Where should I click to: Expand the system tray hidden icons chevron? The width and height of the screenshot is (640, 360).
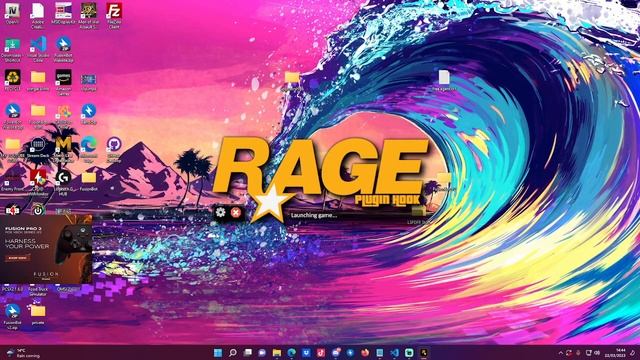coord(560,353)
